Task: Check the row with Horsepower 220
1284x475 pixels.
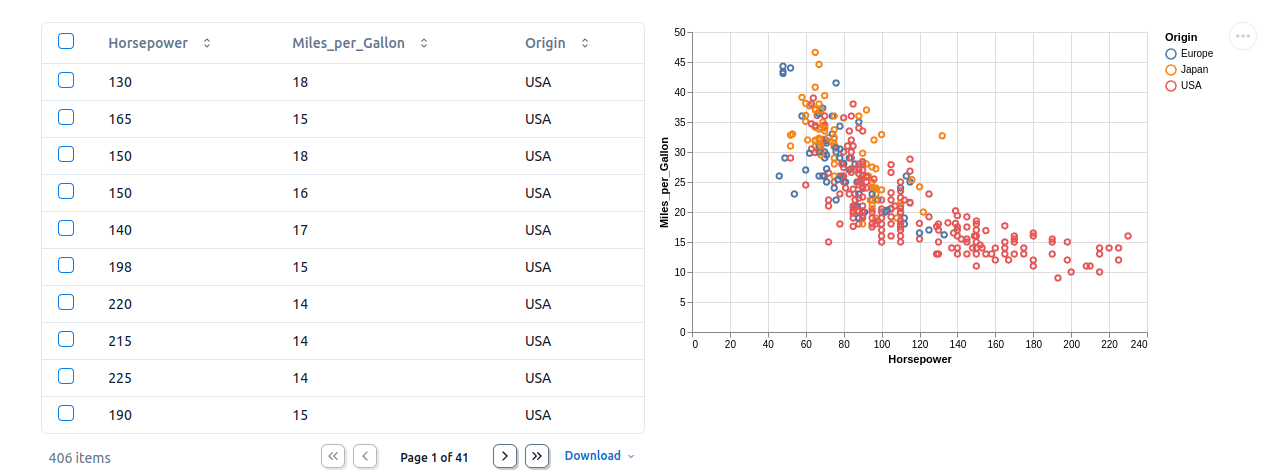Action: [66, 302]
